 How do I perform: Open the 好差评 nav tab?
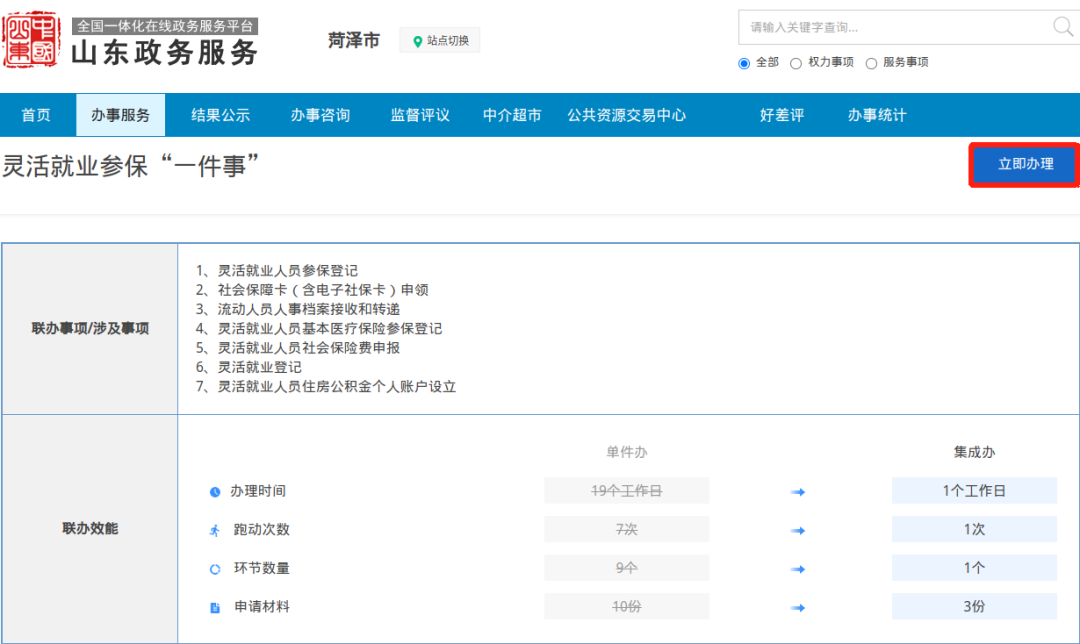tap(782, 115)
